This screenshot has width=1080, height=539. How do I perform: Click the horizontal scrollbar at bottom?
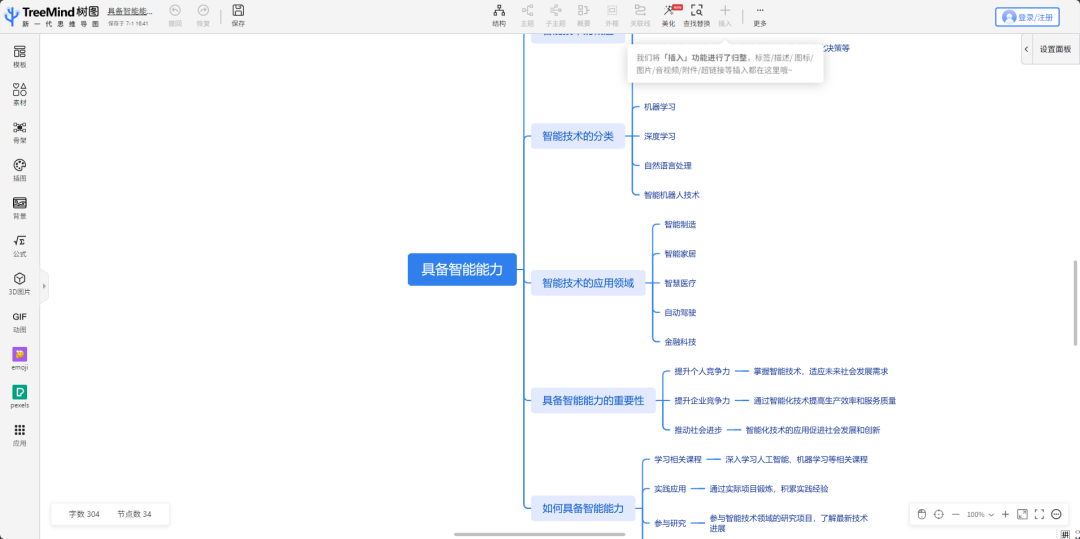[539, 534]
